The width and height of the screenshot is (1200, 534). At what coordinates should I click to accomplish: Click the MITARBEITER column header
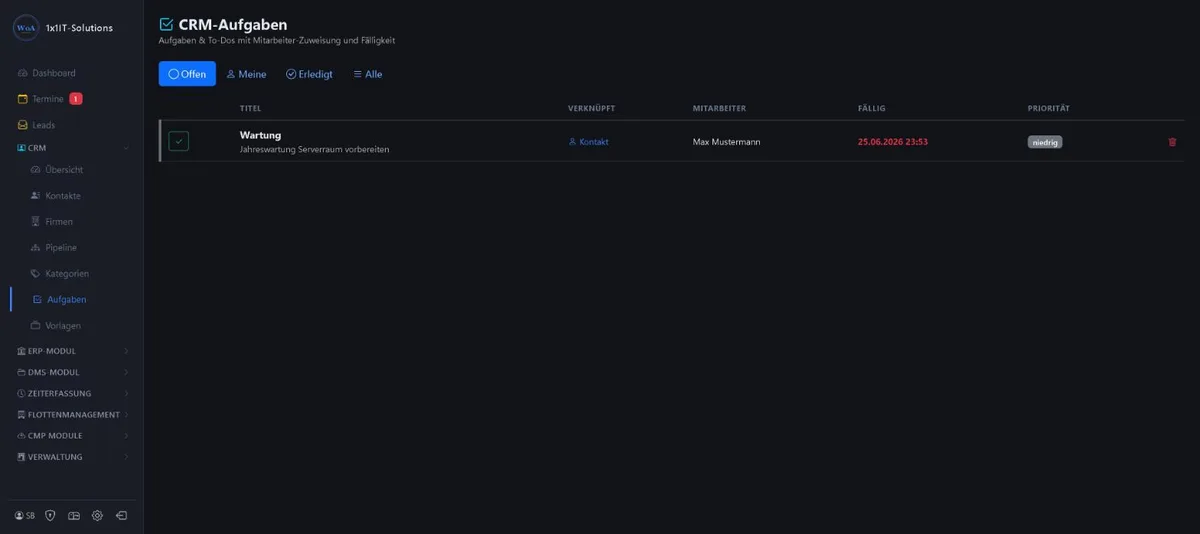coord(719,108)
